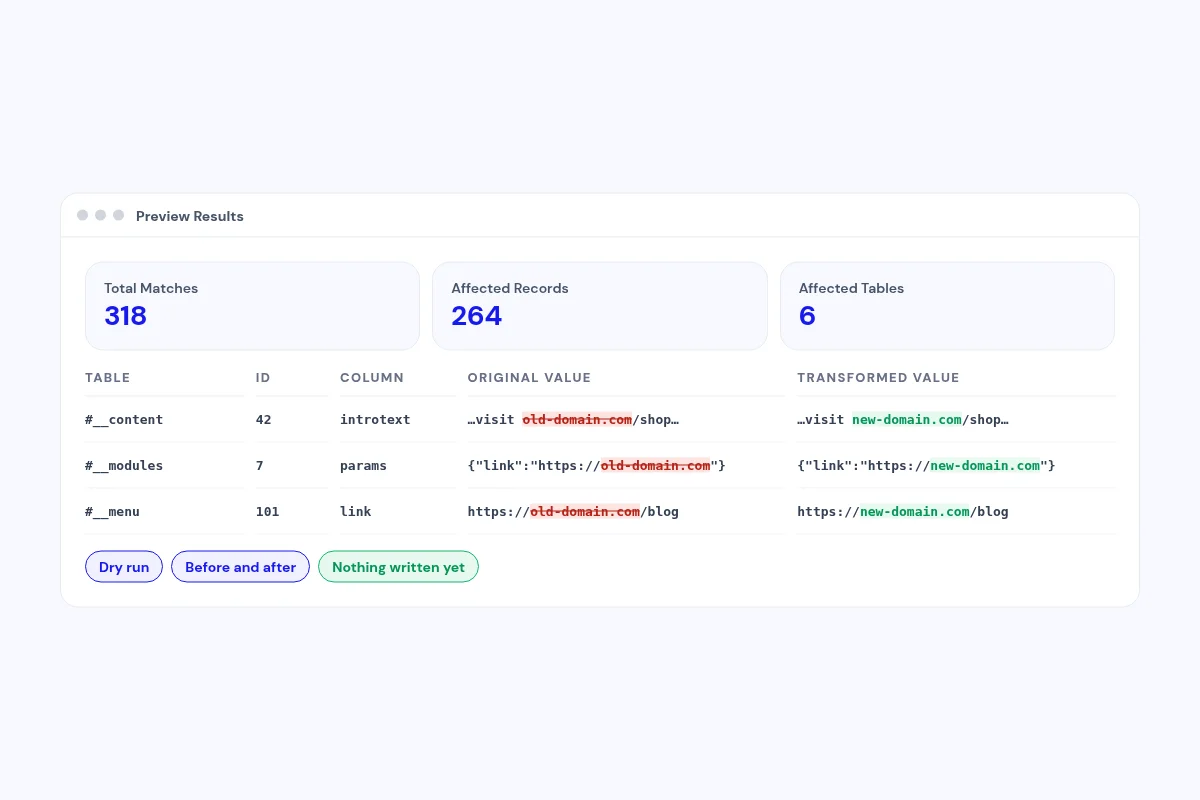The height and width of the screenshot is (800, 1200).
Task: Click the Total Matches card
Action: coord(252,306)
